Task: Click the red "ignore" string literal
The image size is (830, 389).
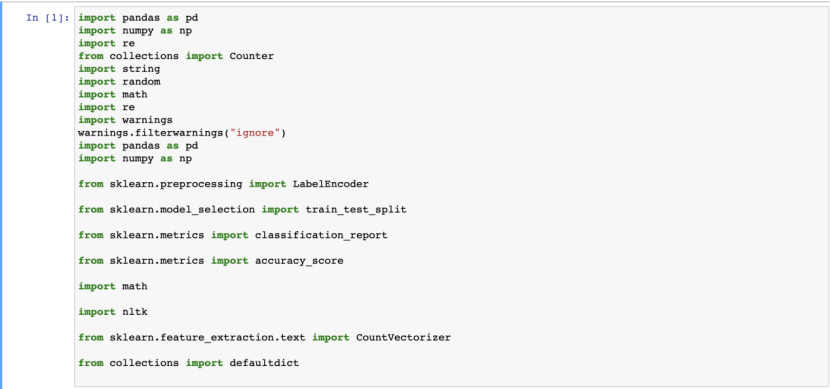Action: (x=255, y=133)
